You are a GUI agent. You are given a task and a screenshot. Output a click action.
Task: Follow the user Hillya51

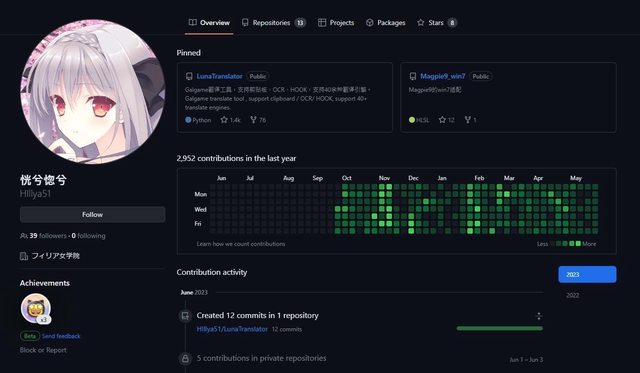click(93, 215)
